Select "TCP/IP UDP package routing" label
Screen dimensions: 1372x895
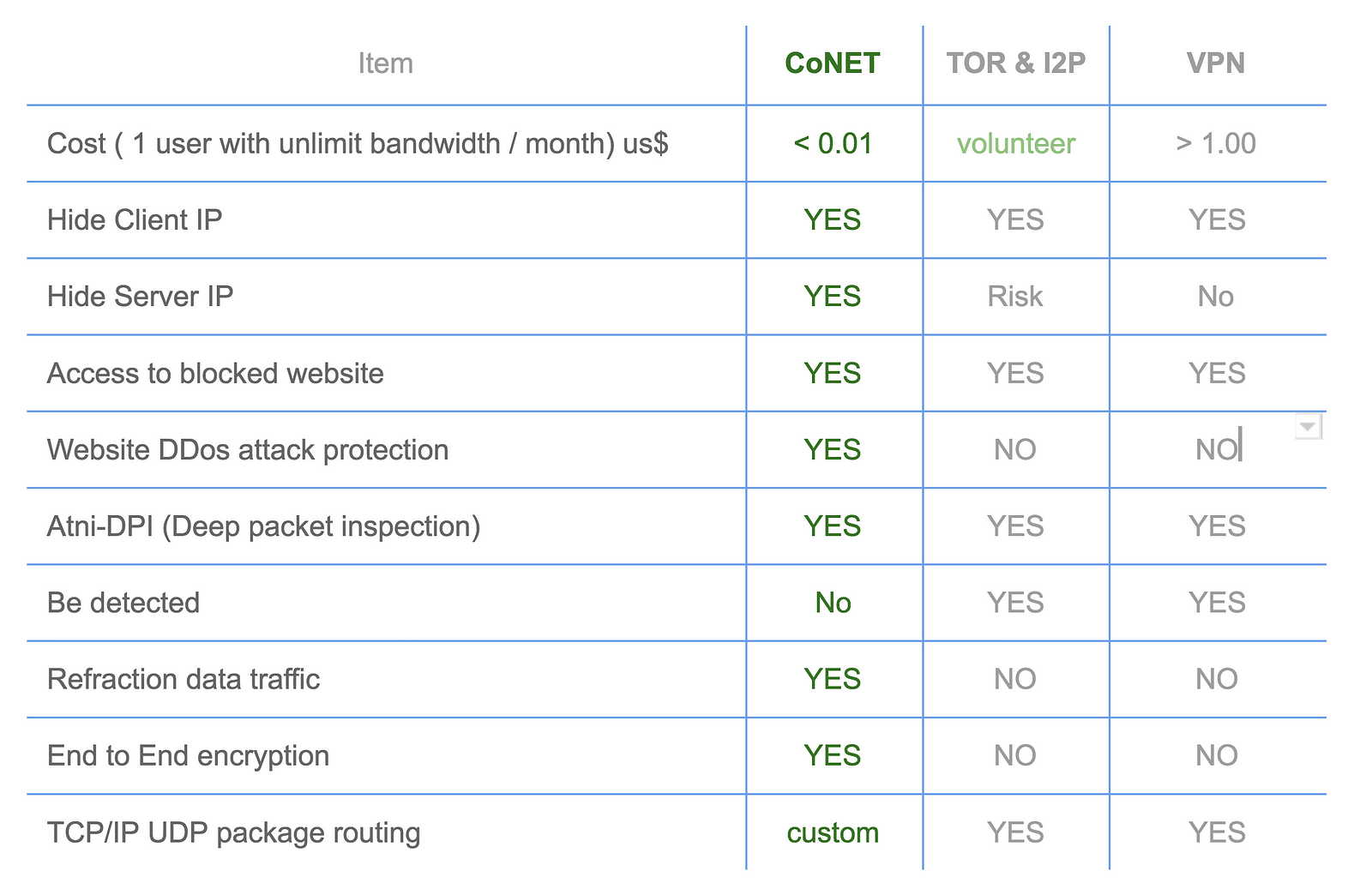[234, 833]
